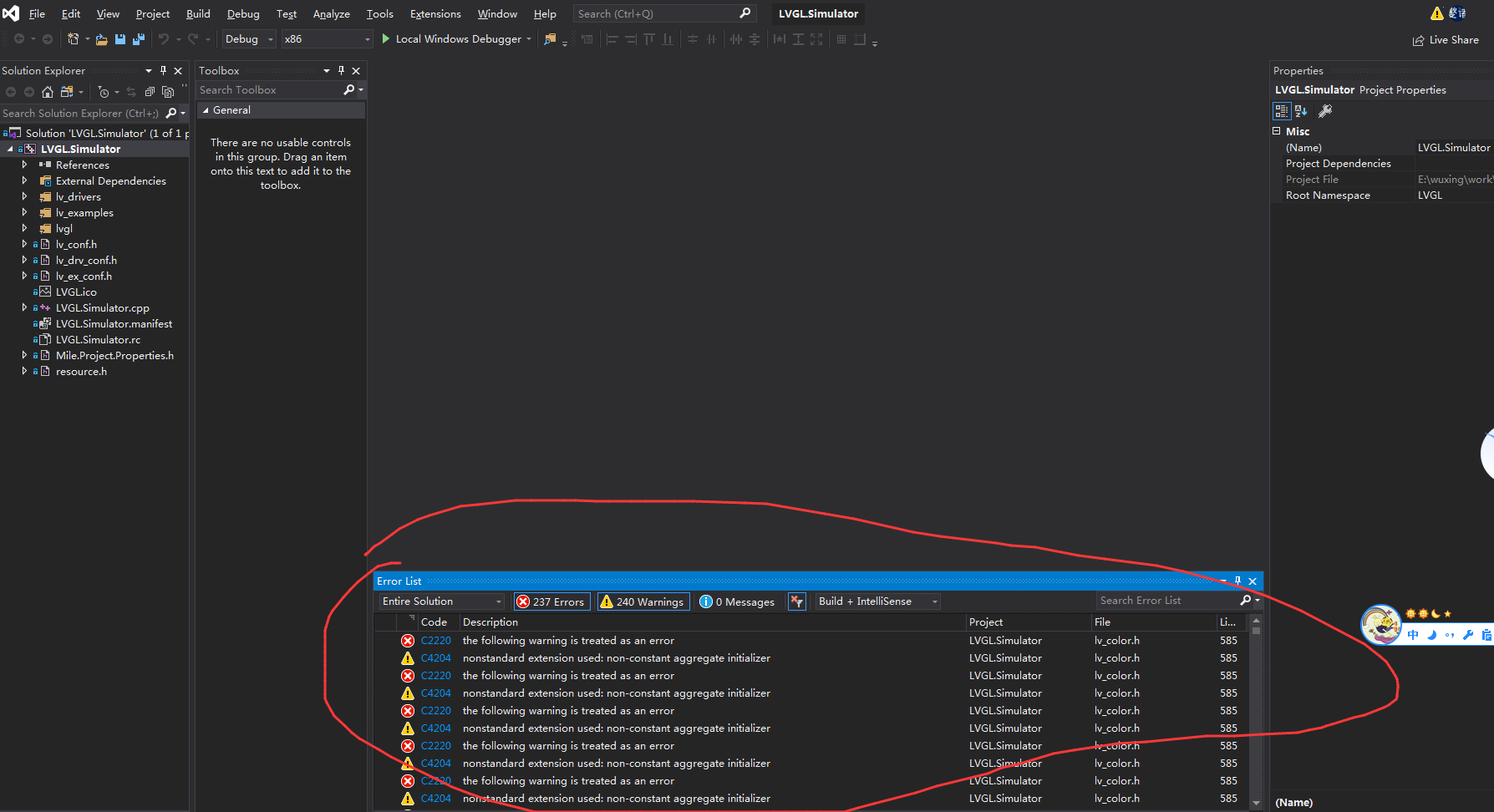
Task: Collapse the General section in Toolbox
Action: click(x=206, y=109)
